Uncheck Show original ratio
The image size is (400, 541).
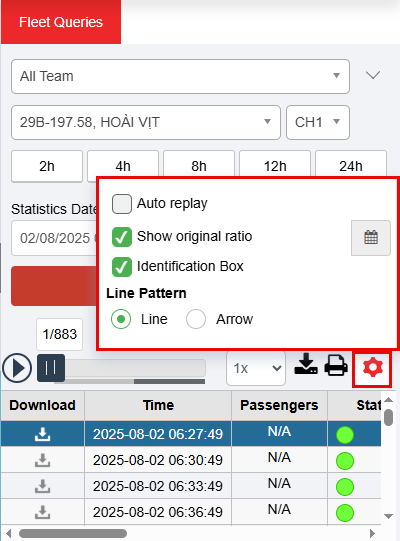(121, 237)
